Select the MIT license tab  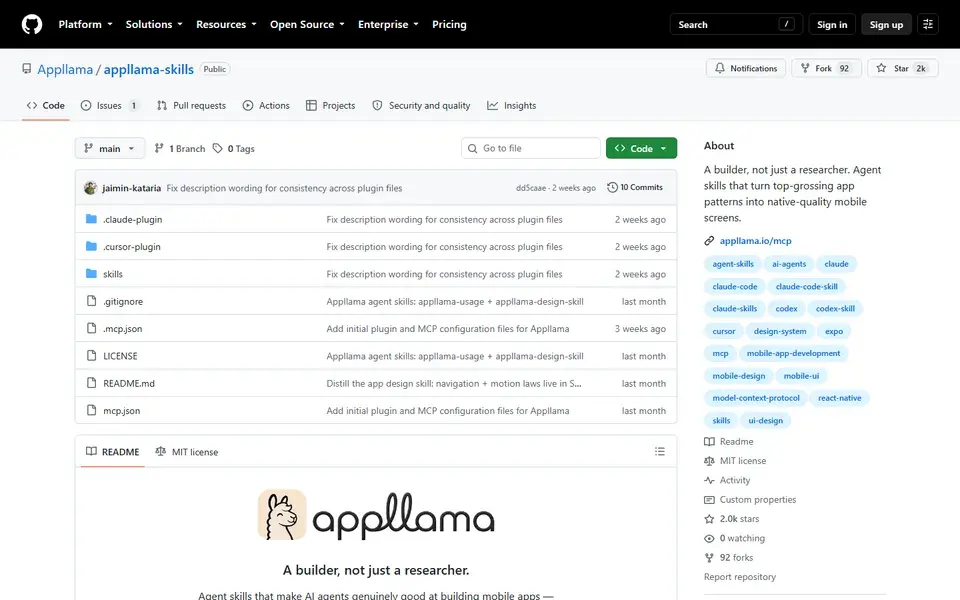click(x=187, y=452)
